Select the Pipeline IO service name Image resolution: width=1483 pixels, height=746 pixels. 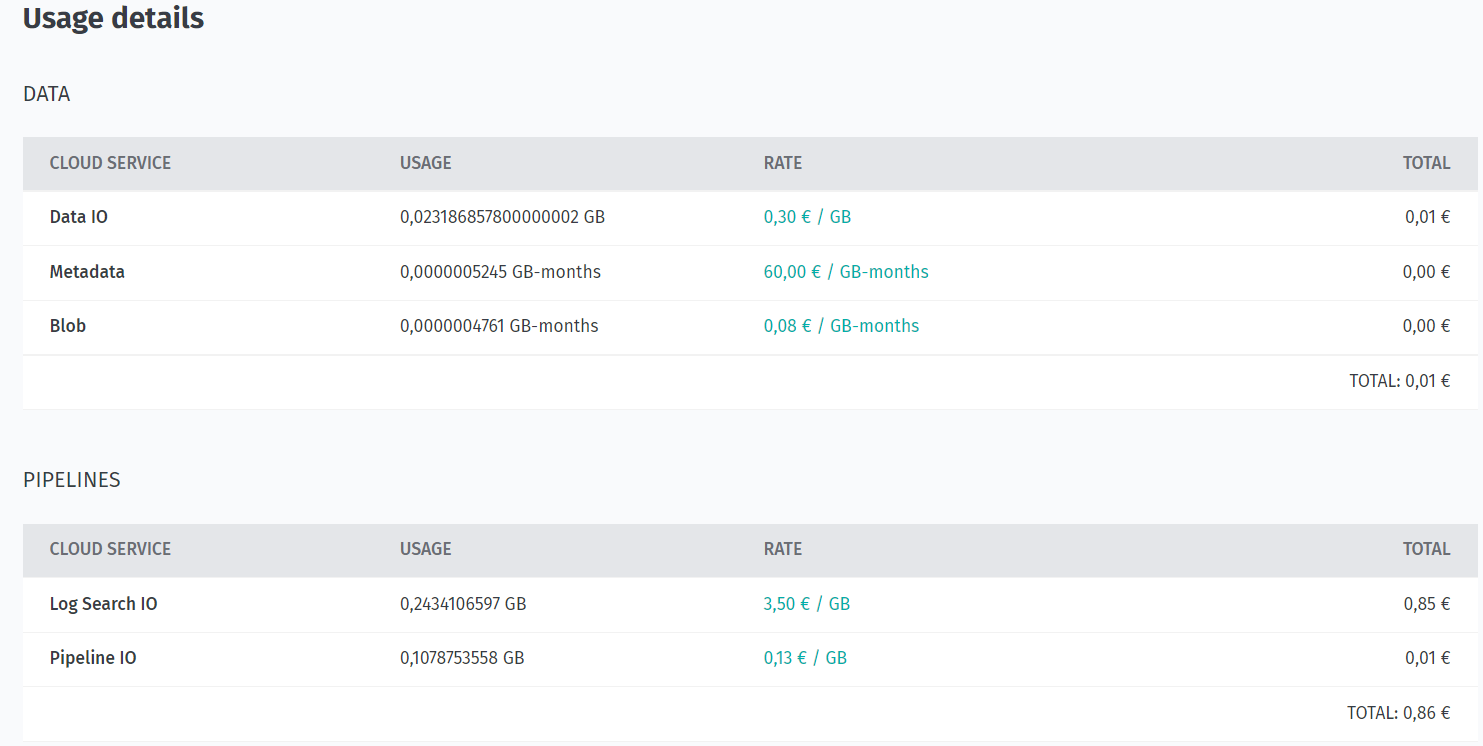click(x=95, y=657)
